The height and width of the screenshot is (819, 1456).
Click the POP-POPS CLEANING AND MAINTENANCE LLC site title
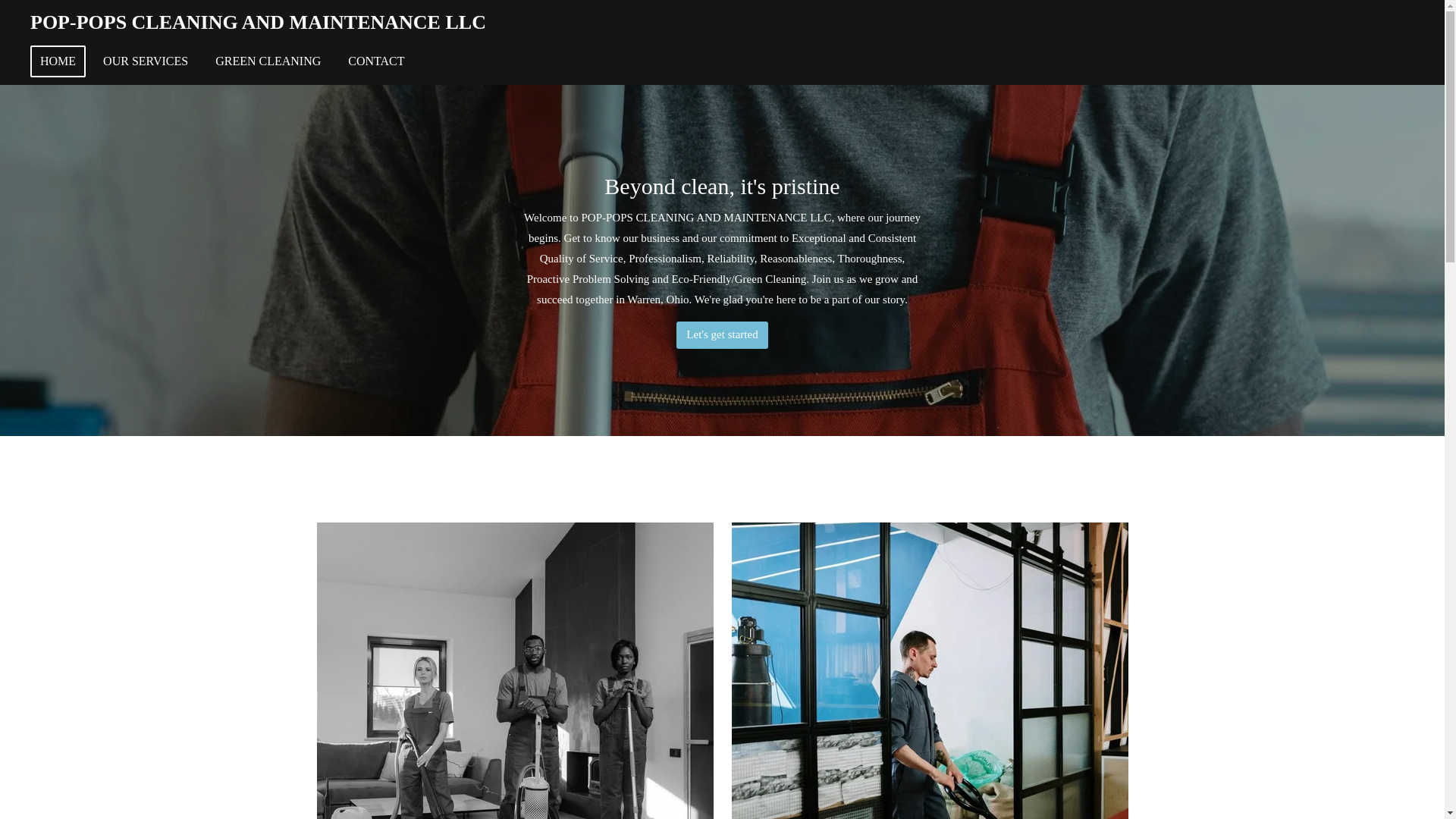(x=258, y=22)
